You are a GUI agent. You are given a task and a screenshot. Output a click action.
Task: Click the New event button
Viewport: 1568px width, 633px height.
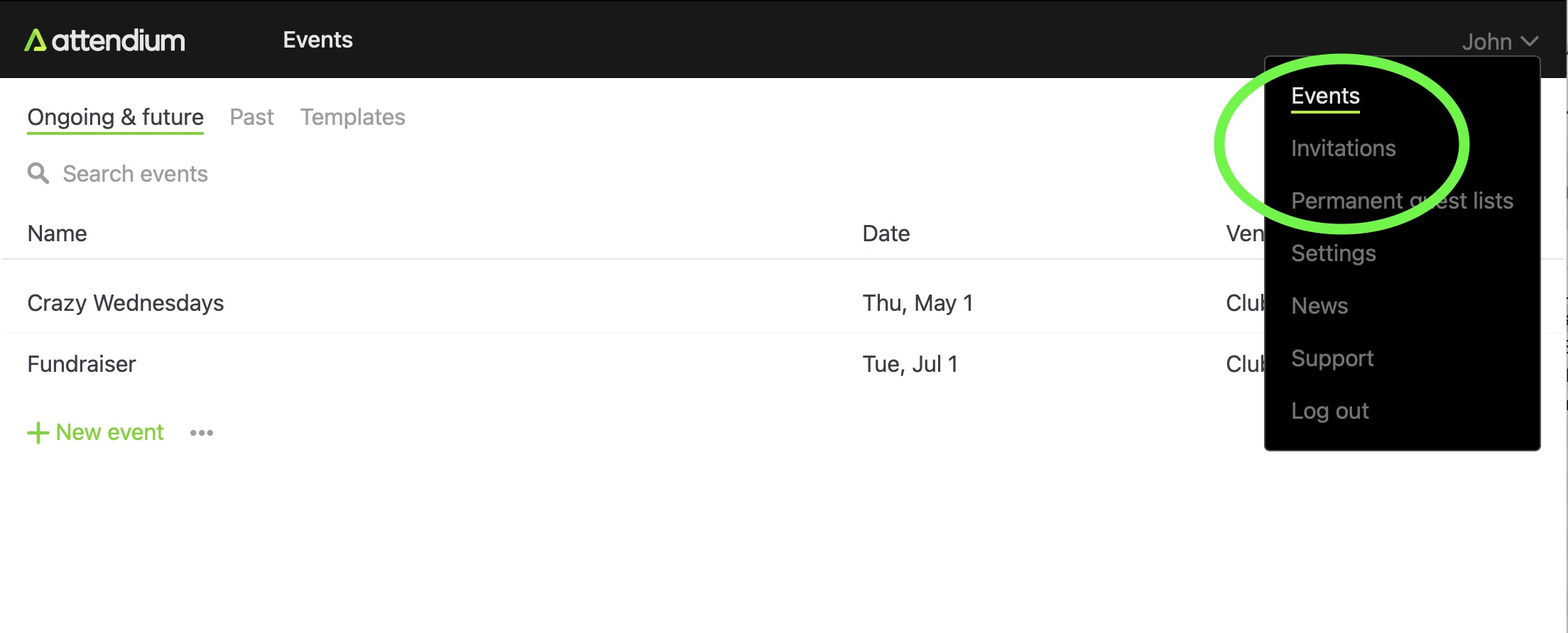pyautogui.click(x=109, y=432)
